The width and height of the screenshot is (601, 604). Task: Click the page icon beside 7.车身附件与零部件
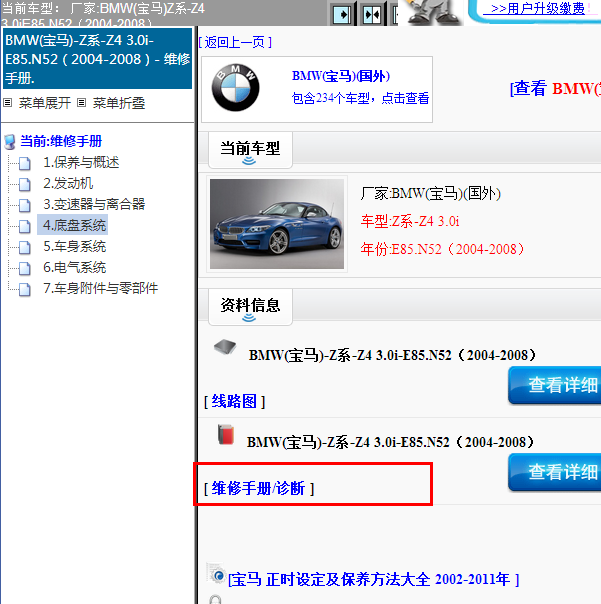pos(25,289)
